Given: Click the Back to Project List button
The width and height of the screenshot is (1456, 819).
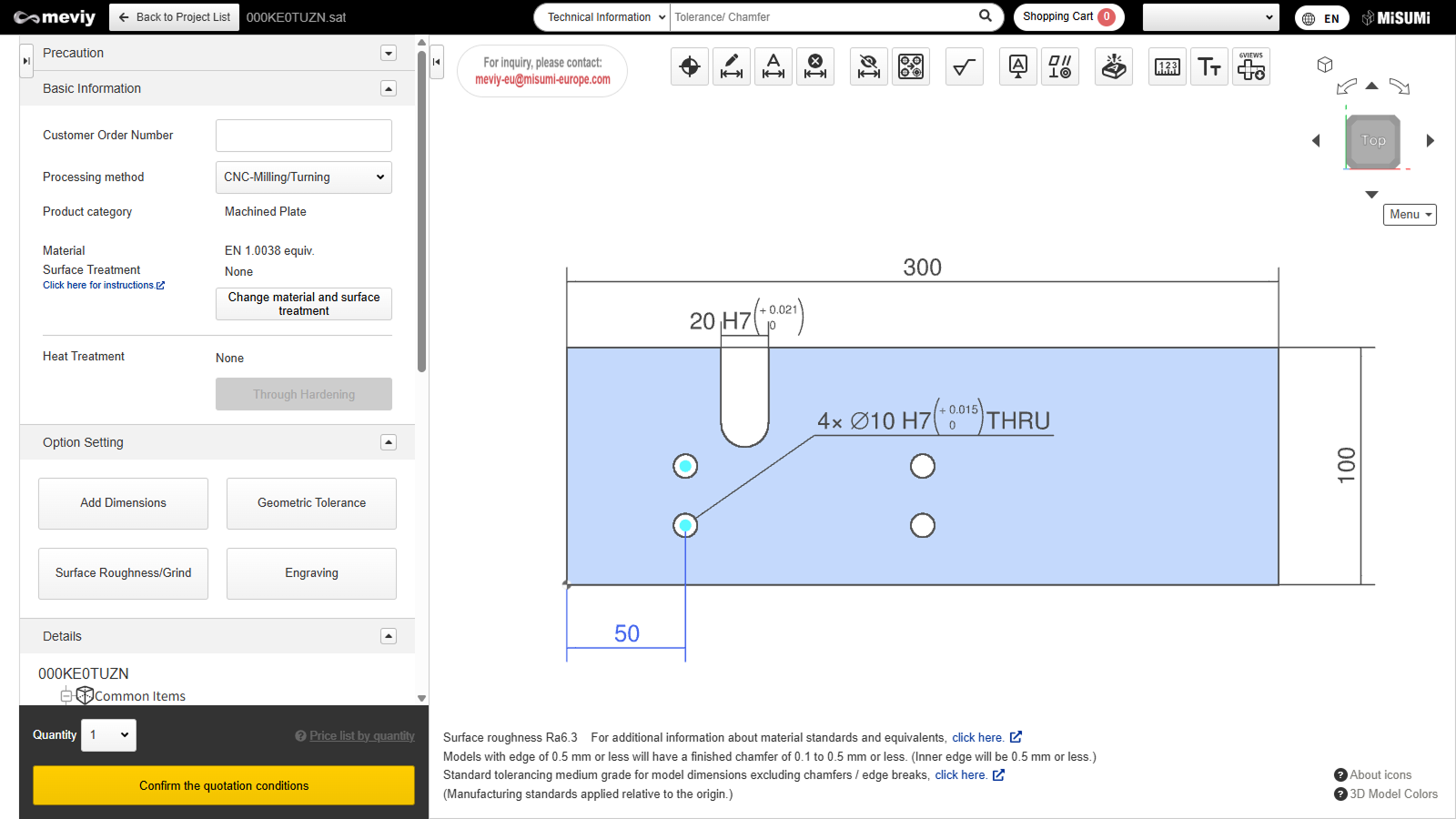Looking at the screenshot, I should [x=175, y=17].
